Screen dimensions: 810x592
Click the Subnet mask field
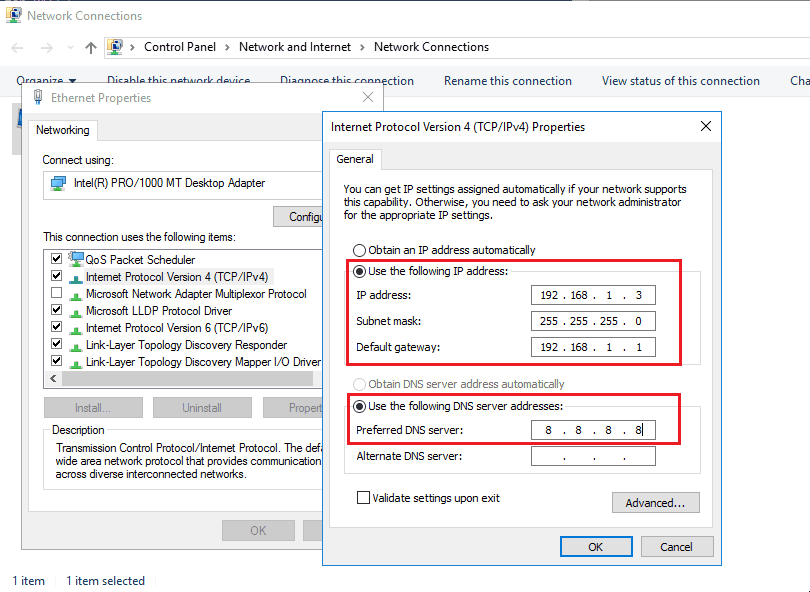593,321
